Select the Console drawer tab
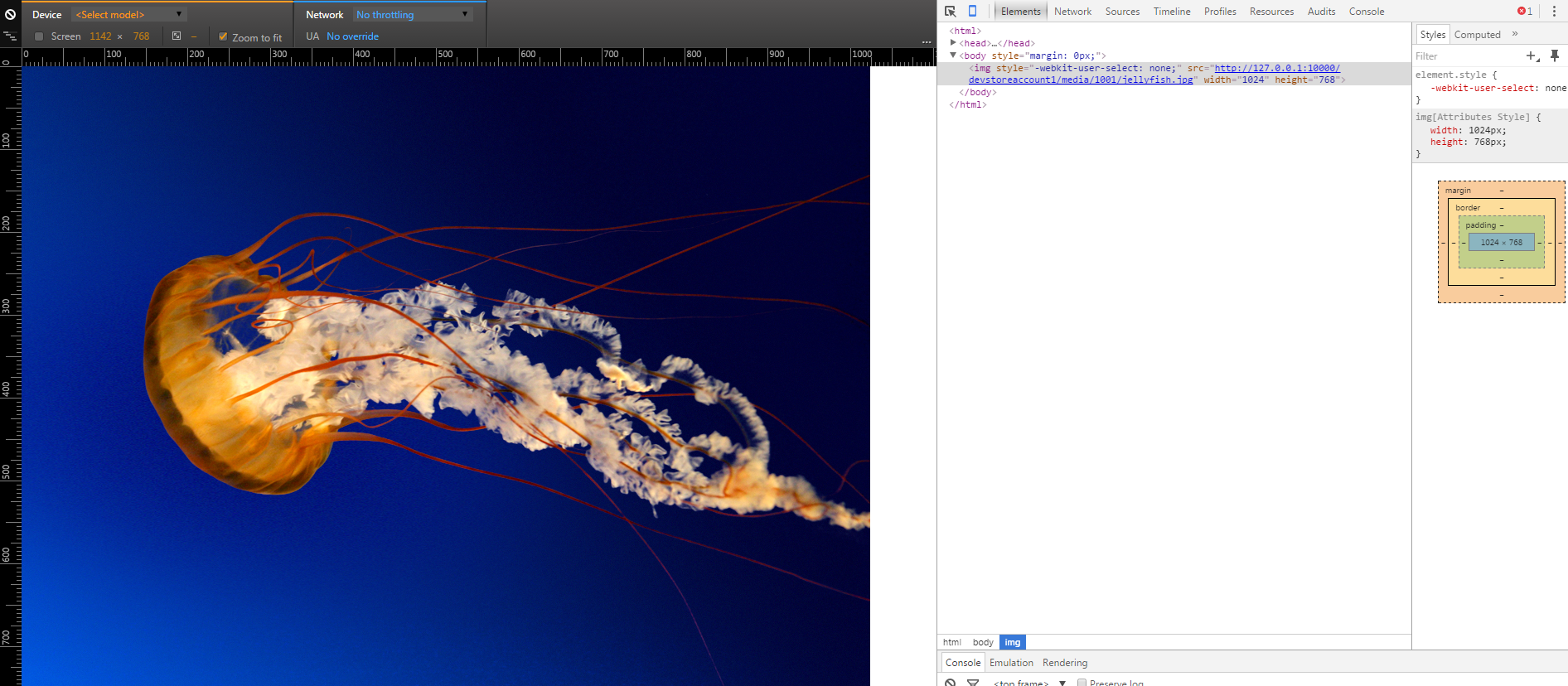Screen dimensions: 1568x686 [x=963, y=662]
